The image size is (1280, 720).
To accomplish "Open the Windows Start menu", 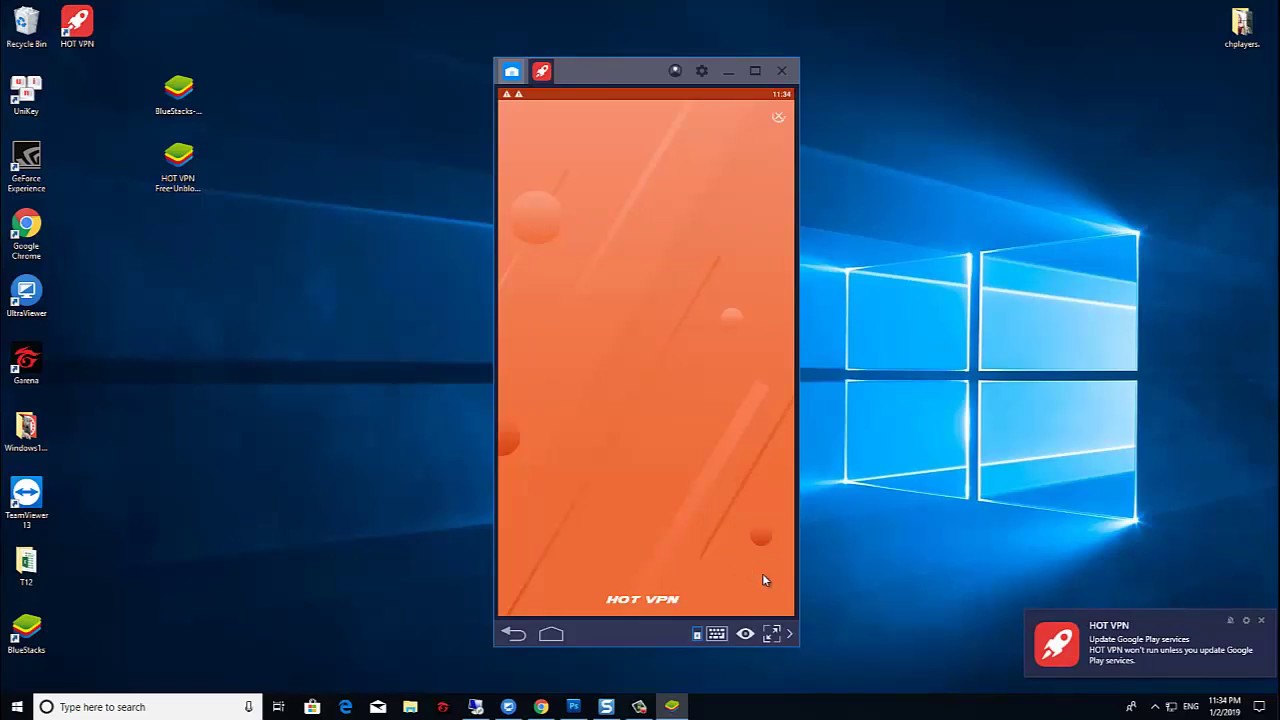I will coord(16,707).
